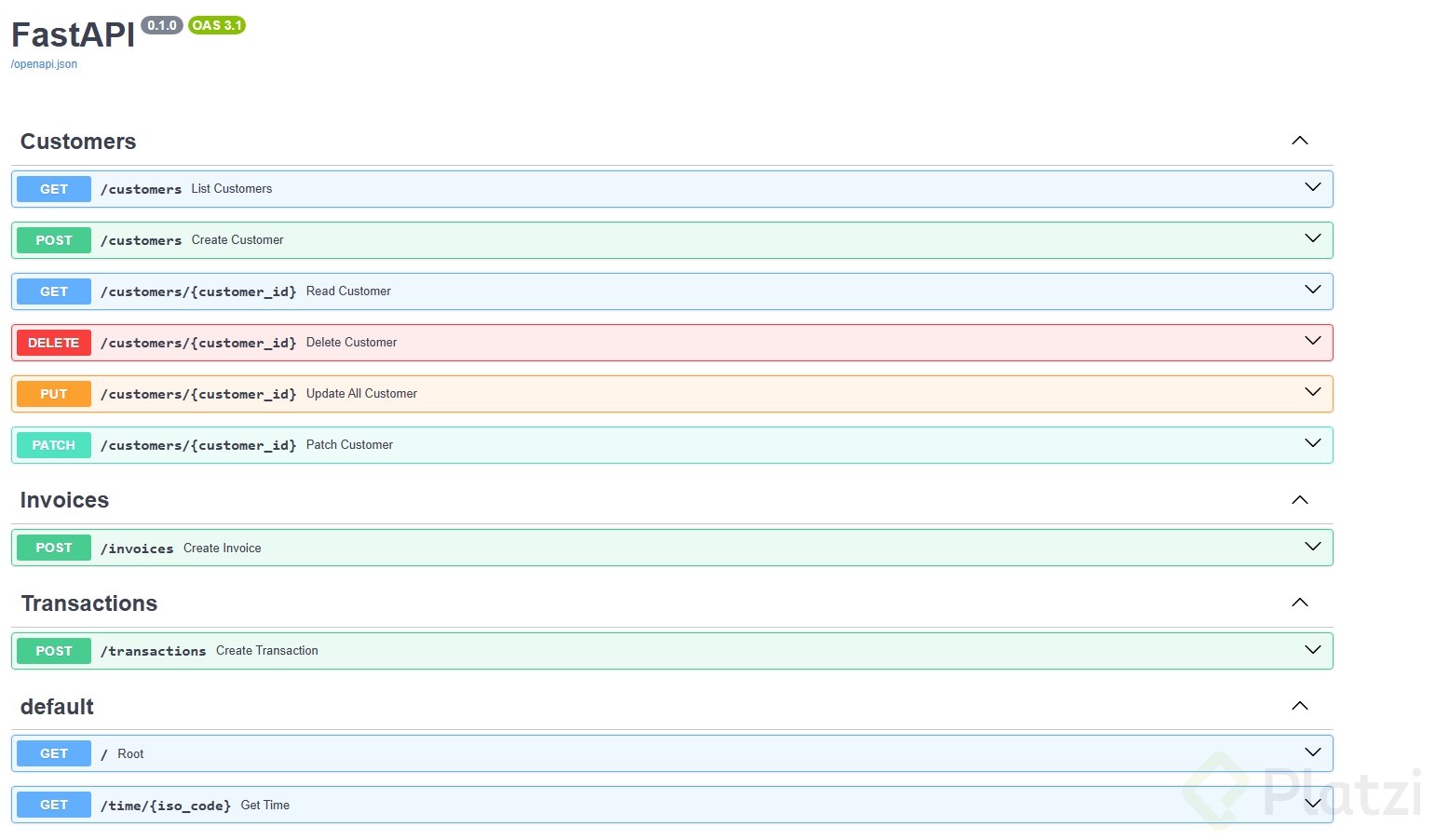This screenshot has width=1436, height=840.
Task: Click the /customers/{customer_id} path in the PATCH row
Action: pyautogui.click(x=198, y=445)
